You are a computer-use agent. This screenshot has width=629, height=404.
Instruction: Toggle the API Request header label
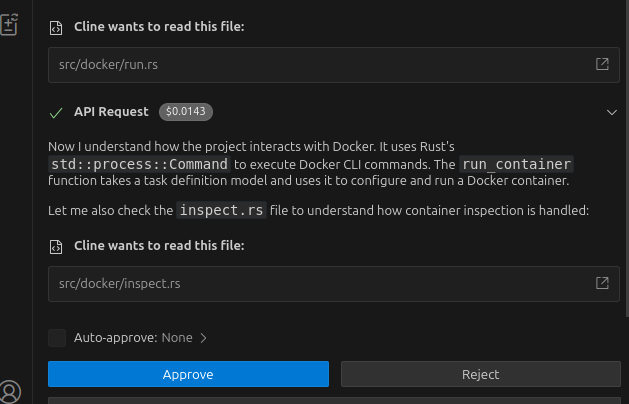point(111,112)
